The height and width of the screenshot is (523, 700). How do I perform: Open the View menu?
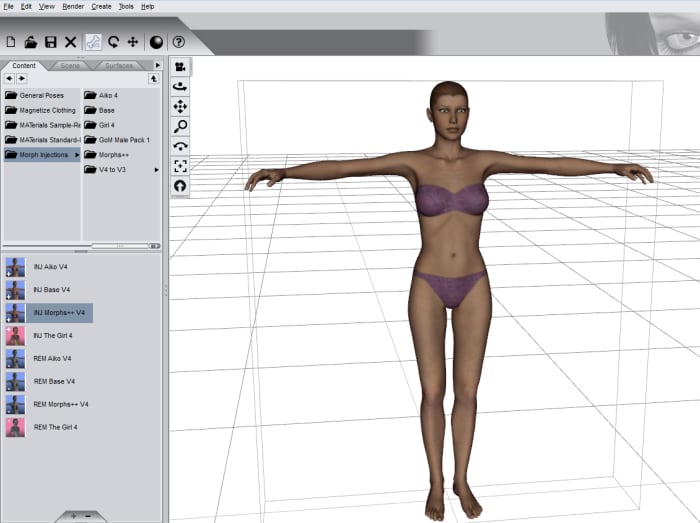tap(46, 6)
